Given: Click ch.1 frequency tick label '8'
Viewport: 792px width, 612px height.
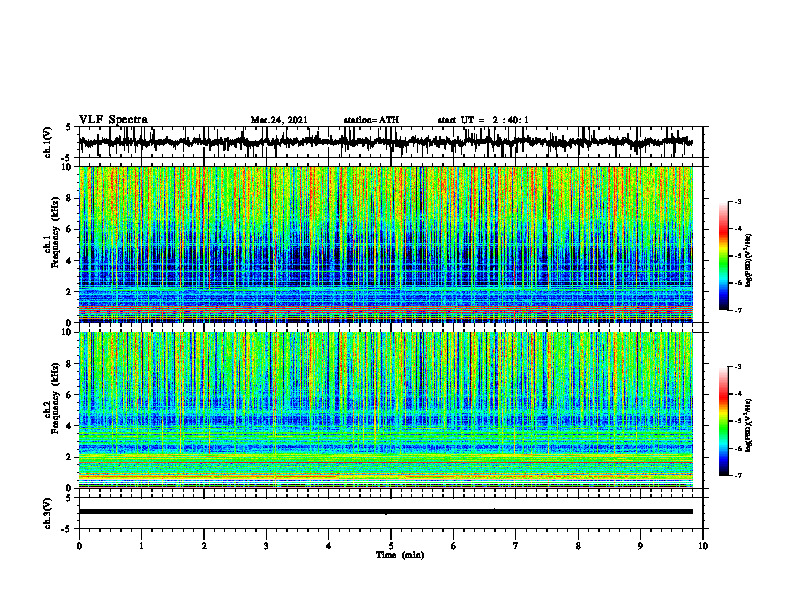Looking at the screenshot, I should (x=70, y=198).
